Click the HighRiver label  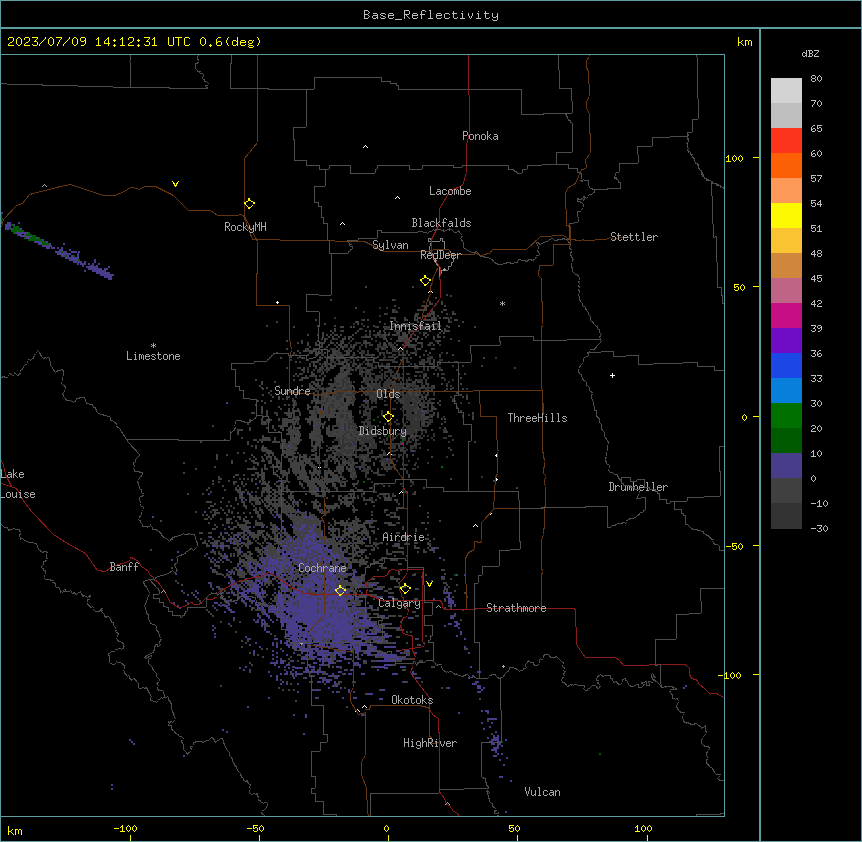coord(430,743)
